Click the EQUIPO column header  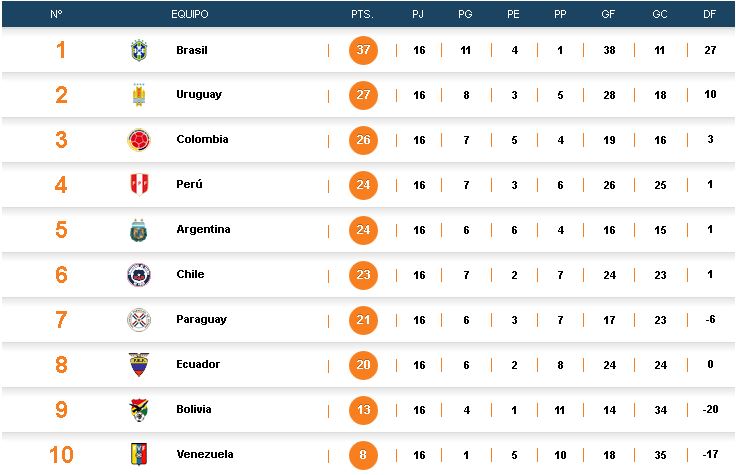[x=189, y=15]
